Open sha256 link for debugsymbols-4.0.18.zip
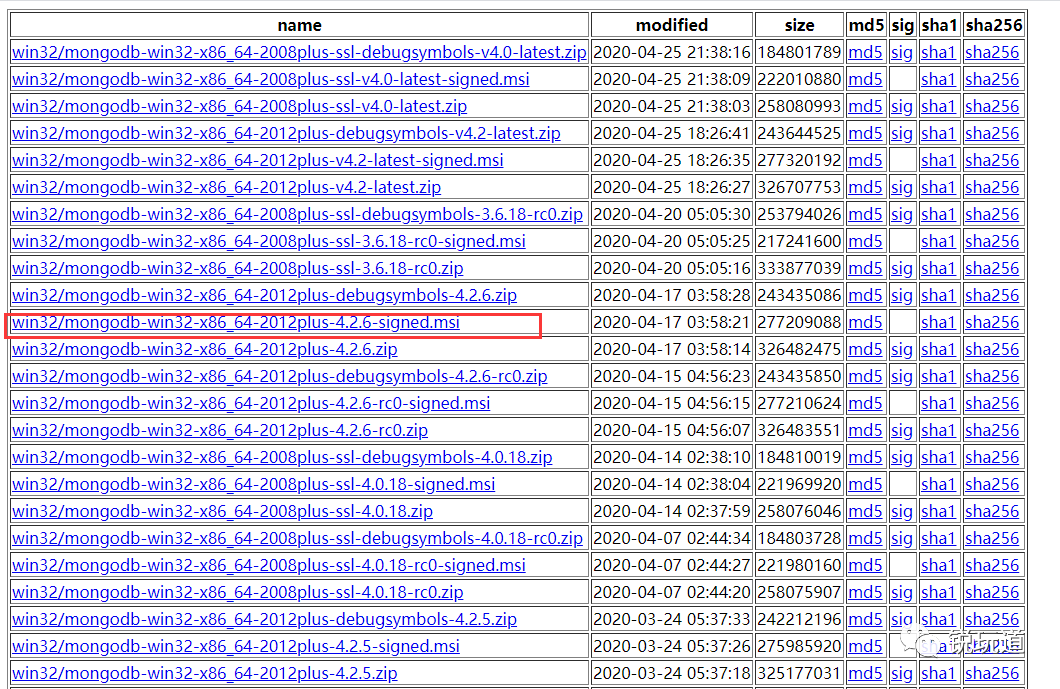 point(992,458)
